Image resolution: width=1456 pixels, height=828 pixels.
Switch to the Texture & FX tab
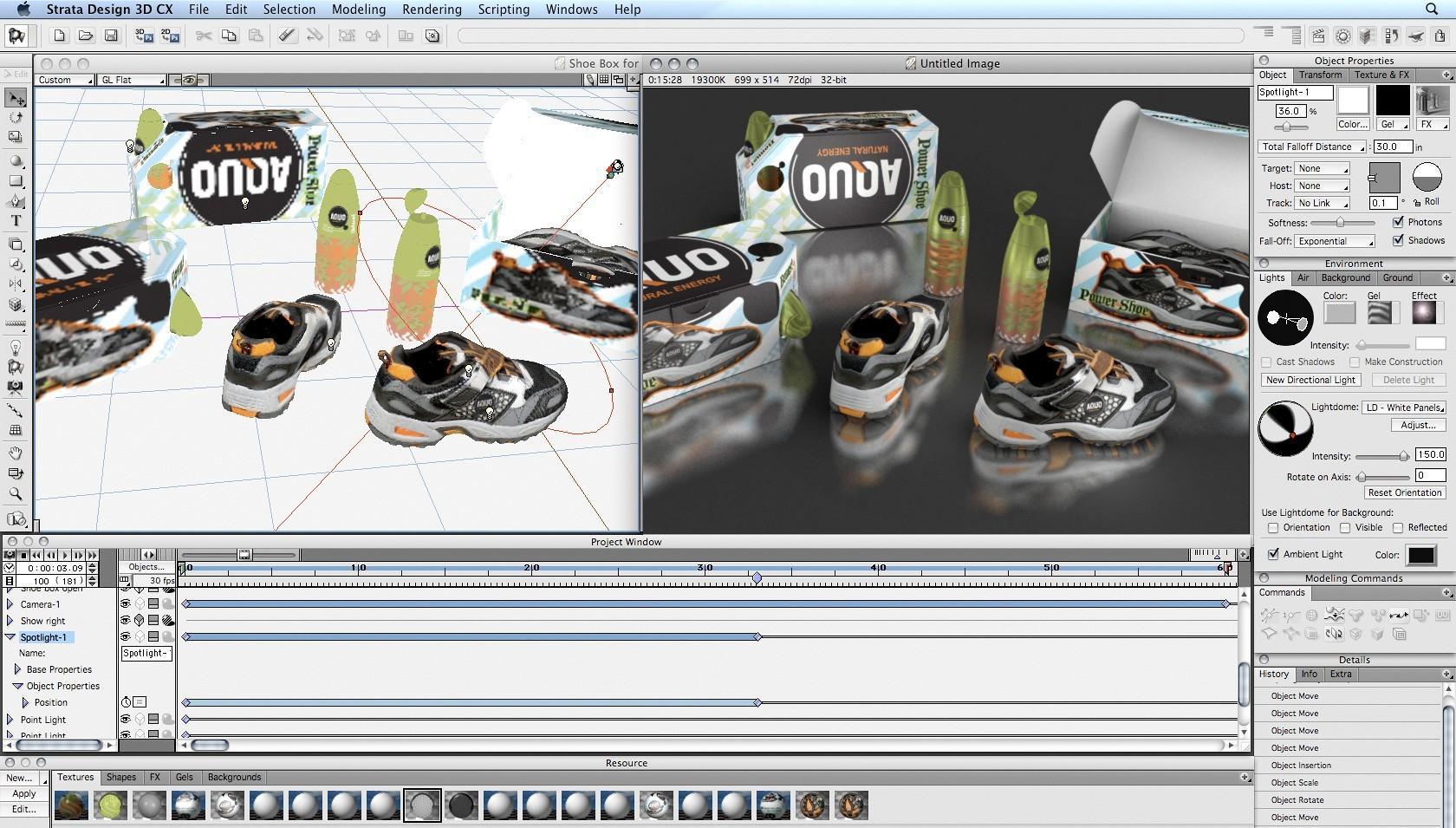coord(1381,75)
